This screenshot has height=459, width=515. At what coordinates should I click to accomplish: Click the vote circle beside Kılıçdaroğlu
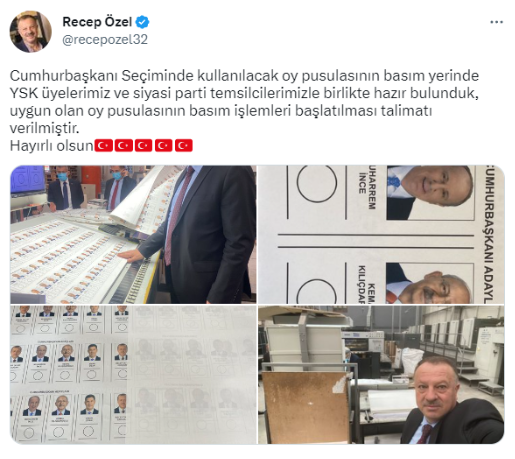(317, 291)
